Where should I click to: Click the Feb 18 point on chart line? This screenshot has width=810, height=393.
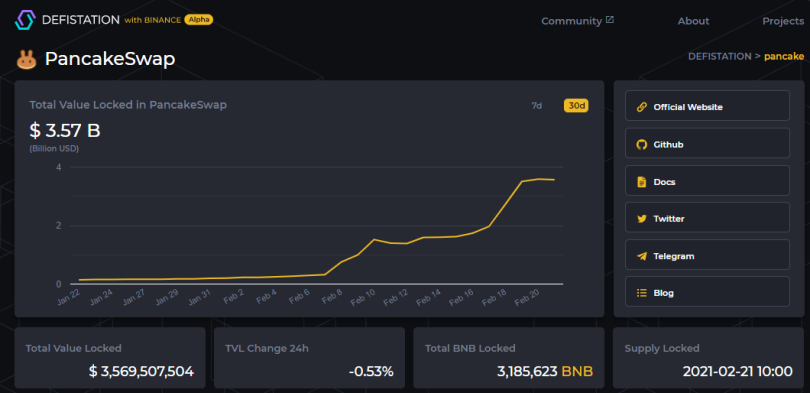(504, 205)
